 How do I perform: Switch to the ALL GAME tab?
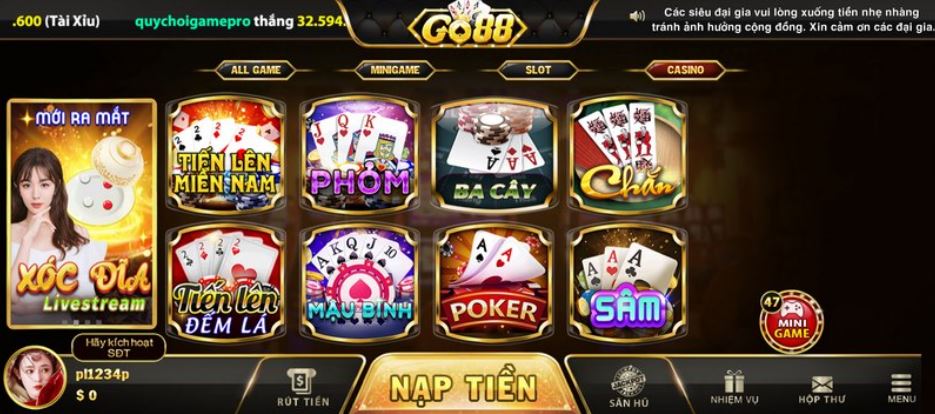coord(255,70)
